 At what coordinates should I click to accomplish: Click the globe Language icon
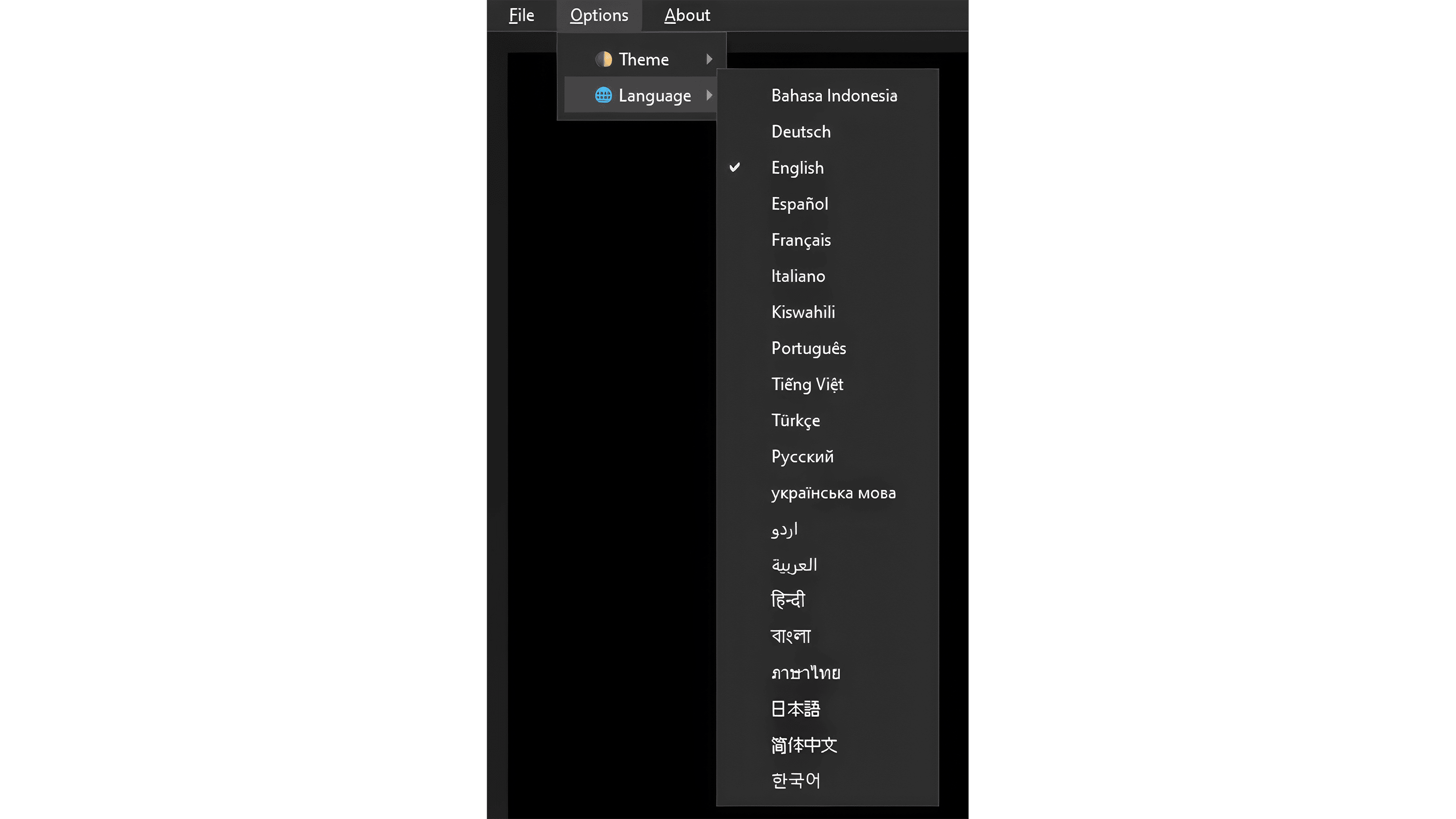[x=603, y=96]
